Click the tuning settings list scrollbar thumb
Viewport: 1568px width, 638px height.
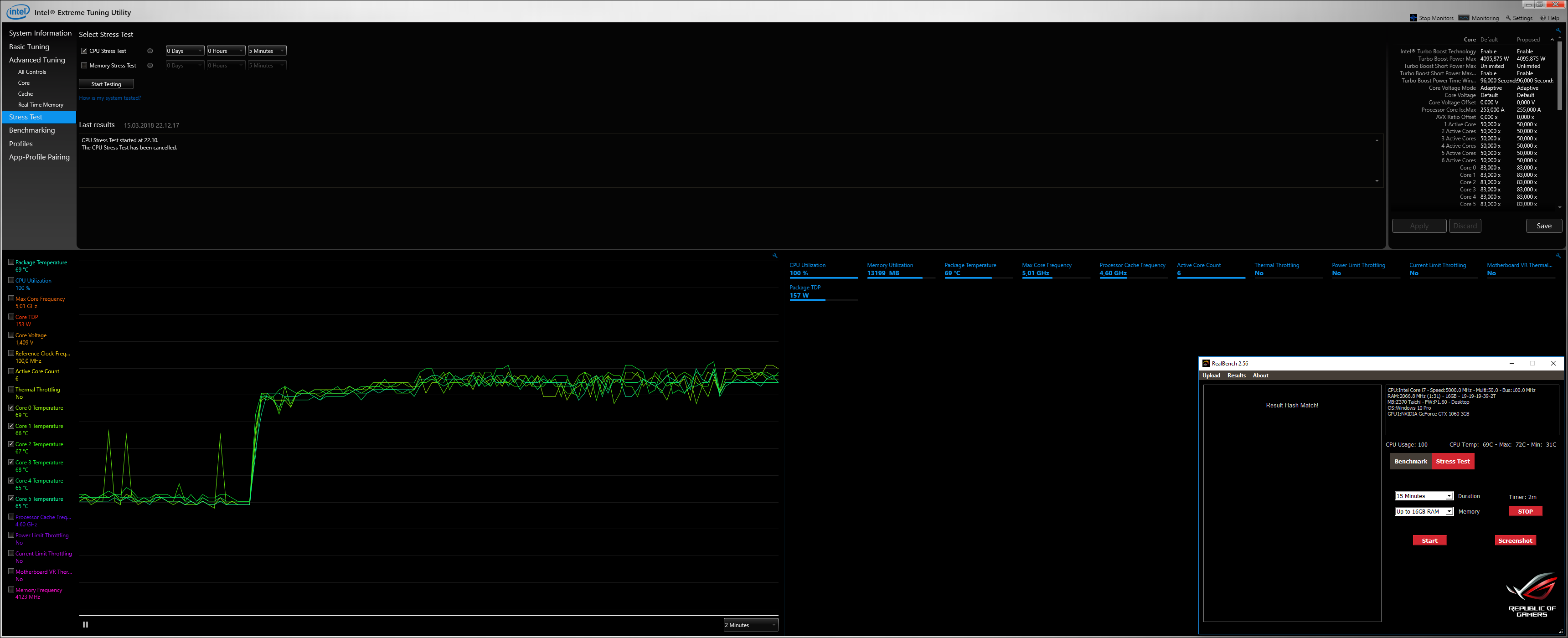tap(1559, 76)
